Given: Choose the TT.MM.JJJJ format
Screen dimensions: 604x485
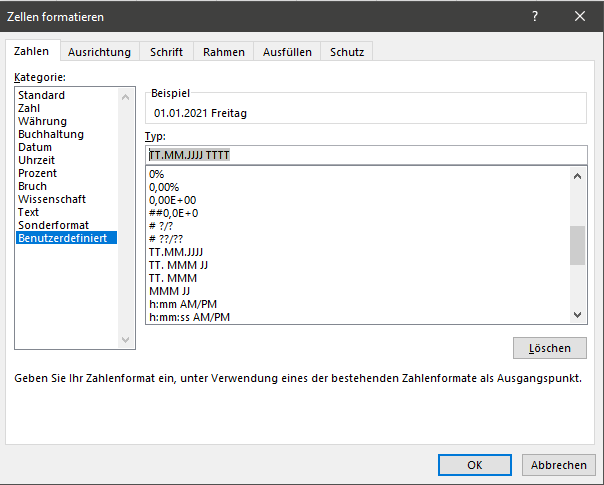Looking at the screenshot, I should (357, 252).
